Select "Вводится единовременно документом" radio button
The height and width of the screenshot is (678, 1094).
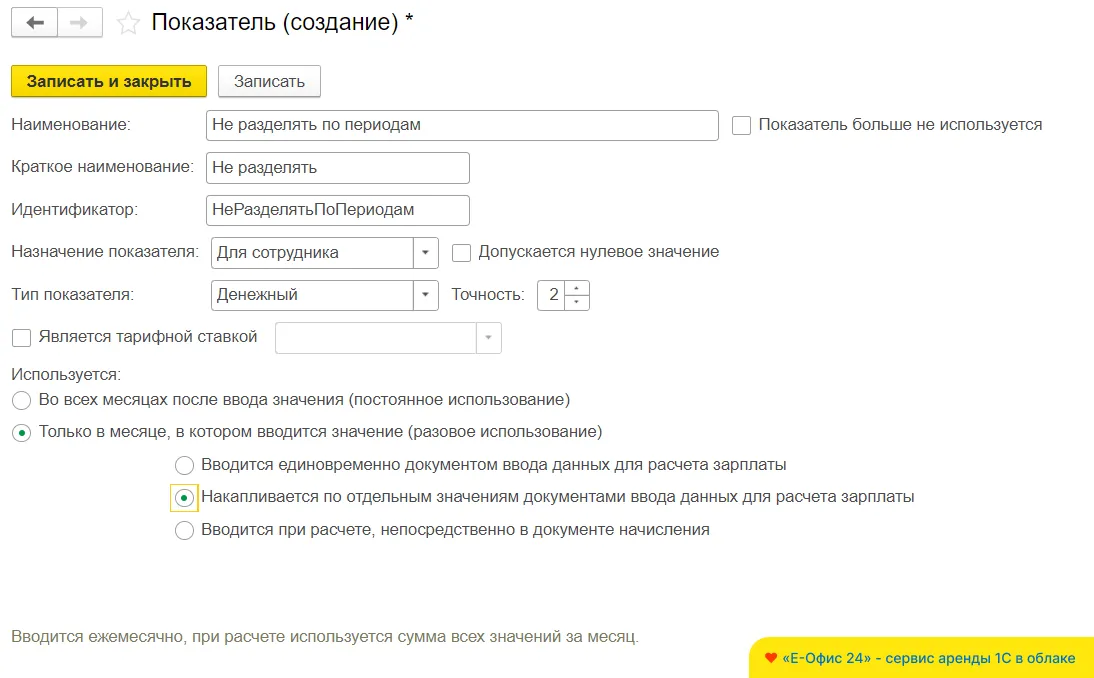click(184, 465)
